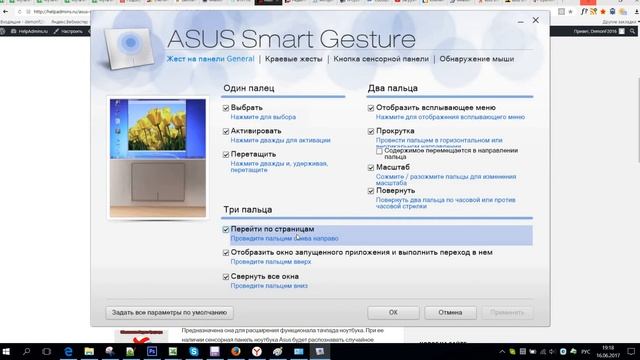Click the browser back arrow
Image resolution: width=640 pixels, height=360 pixels.
coord(5,12)
